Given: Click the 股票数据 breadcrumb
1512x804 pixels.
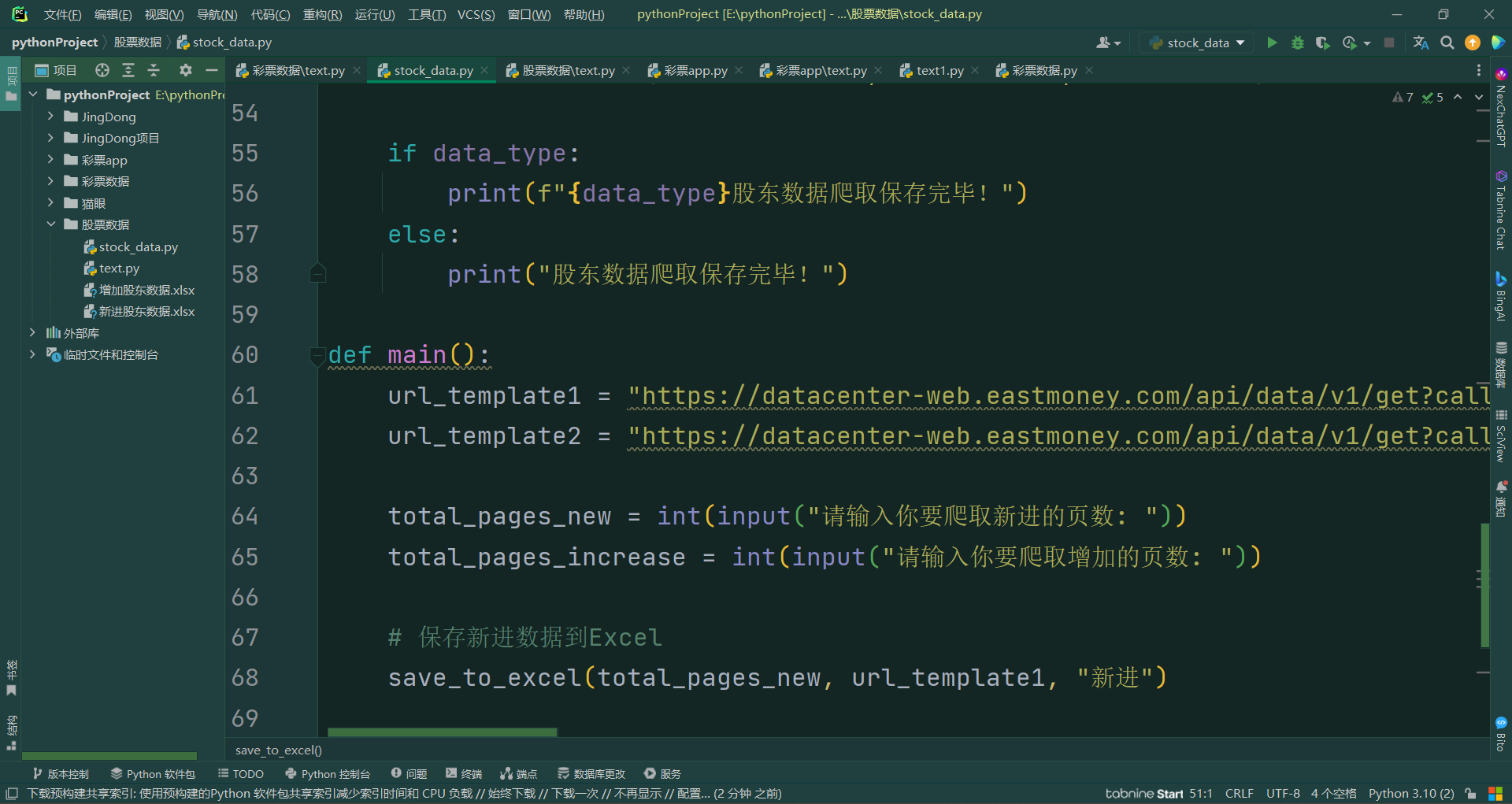Looking at the screenshot, I should (138, 43).
